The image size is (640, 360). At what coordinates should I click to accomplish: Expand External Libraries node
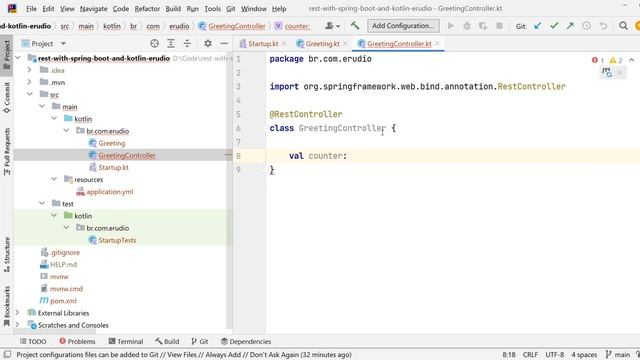click(17, 313)
